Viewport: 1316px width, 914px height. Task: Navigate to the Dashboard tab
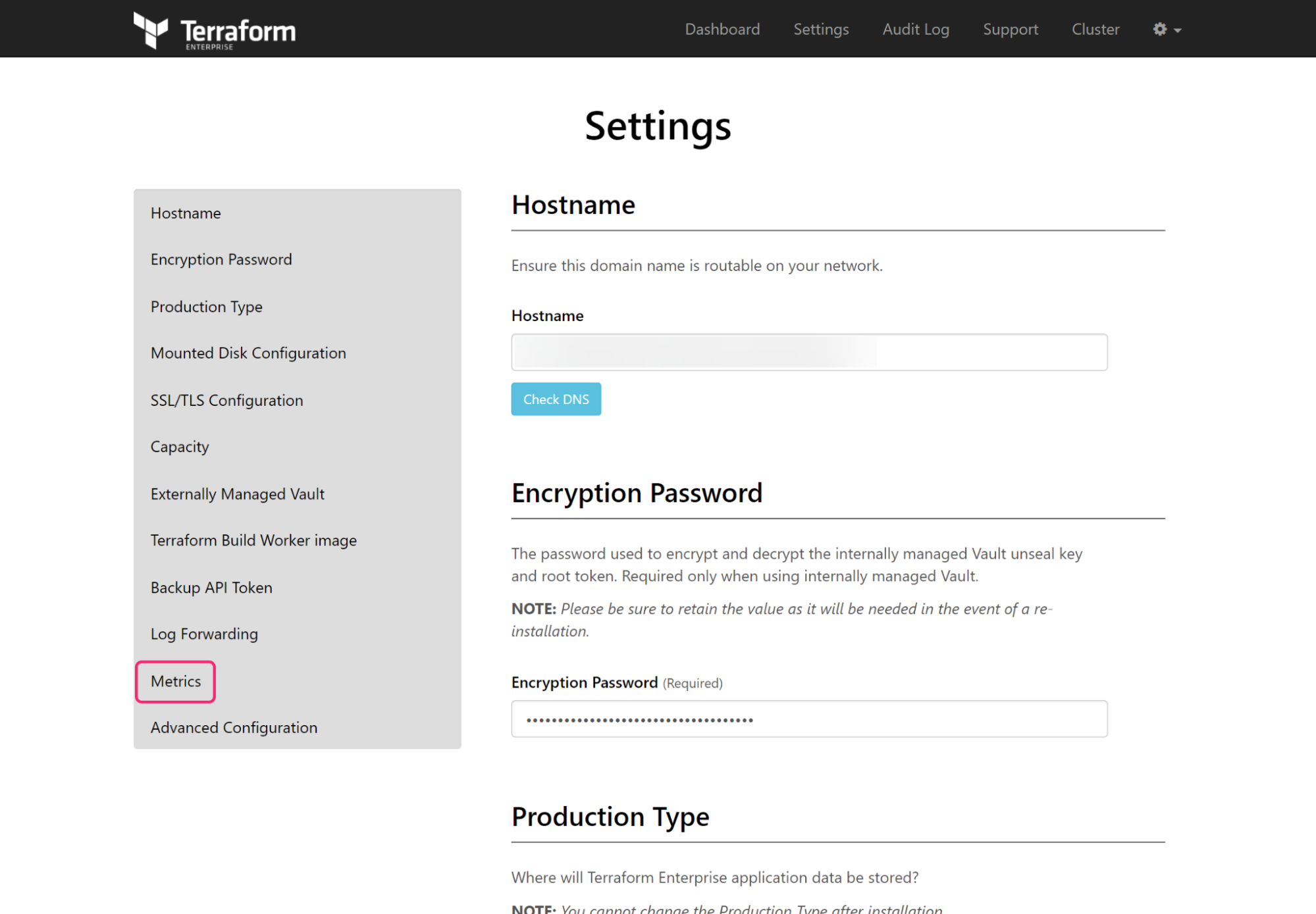pyautogui.click(x=722, y=29)
